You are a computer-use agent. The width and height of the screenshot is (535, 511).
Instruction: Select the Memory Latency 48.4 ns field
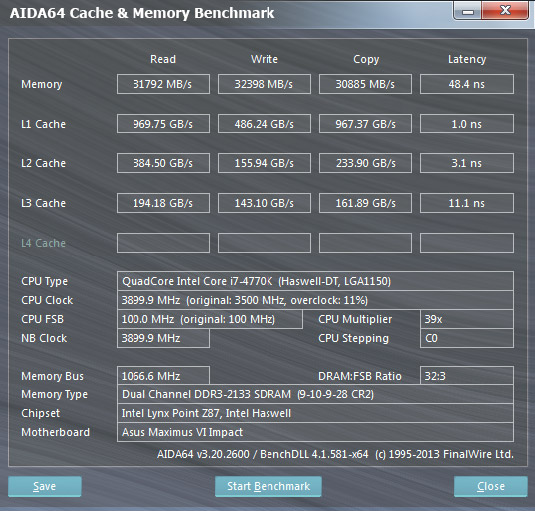[467, 84]
